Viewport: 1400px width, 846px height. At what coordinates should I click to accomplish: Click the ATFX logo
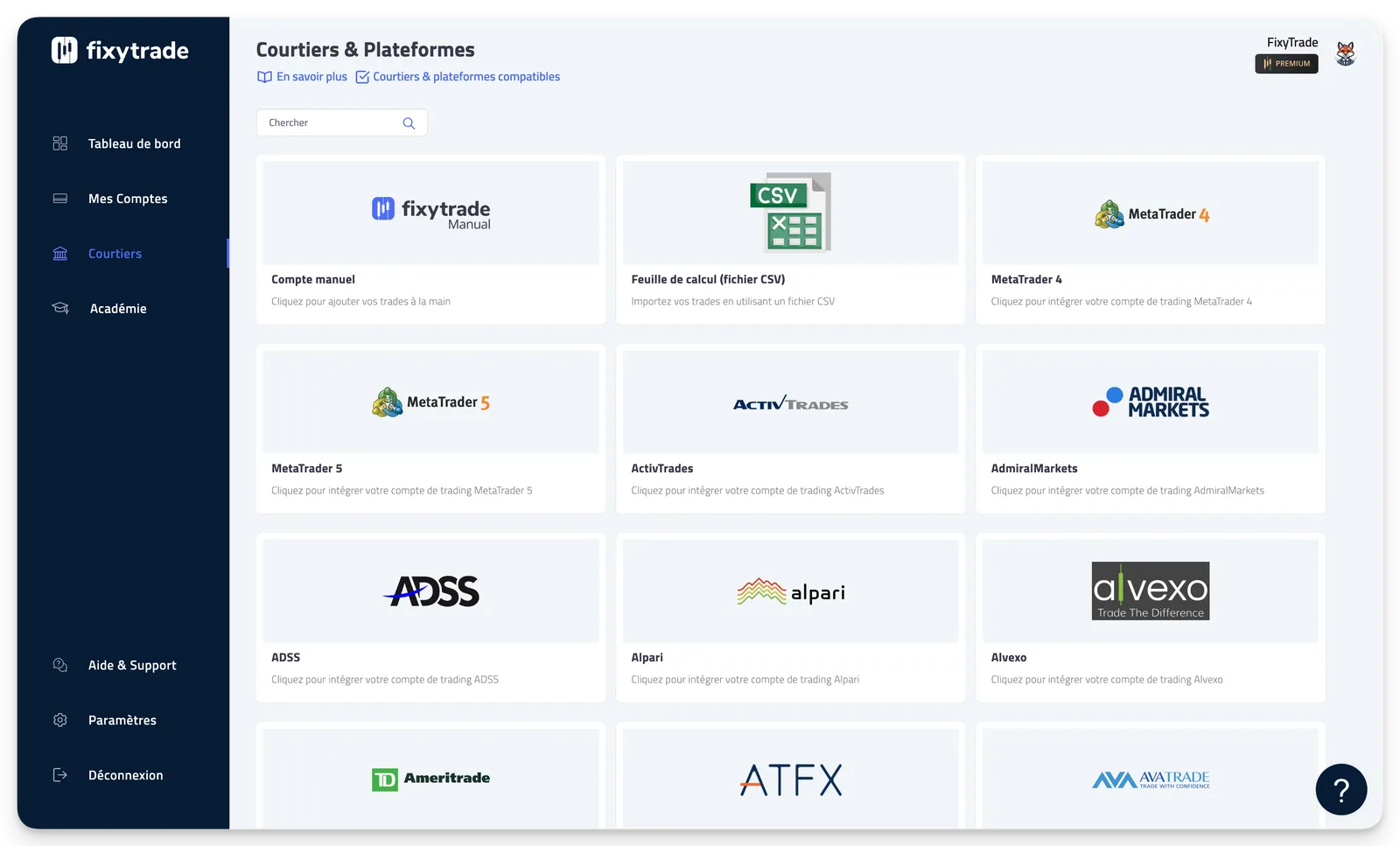click(x=791, y=780)
